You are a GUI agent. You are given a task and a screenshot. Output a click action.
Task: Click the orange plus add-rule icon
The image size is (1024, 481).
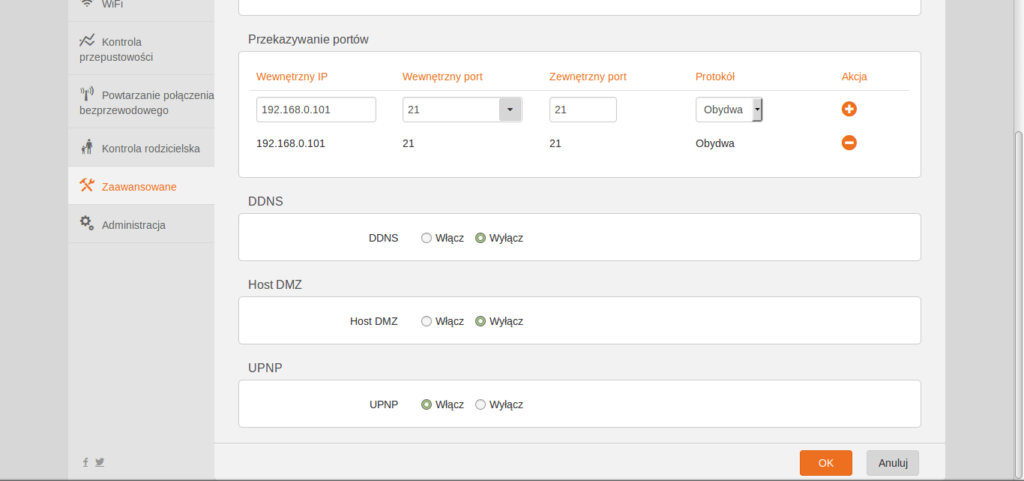(849, 110)
